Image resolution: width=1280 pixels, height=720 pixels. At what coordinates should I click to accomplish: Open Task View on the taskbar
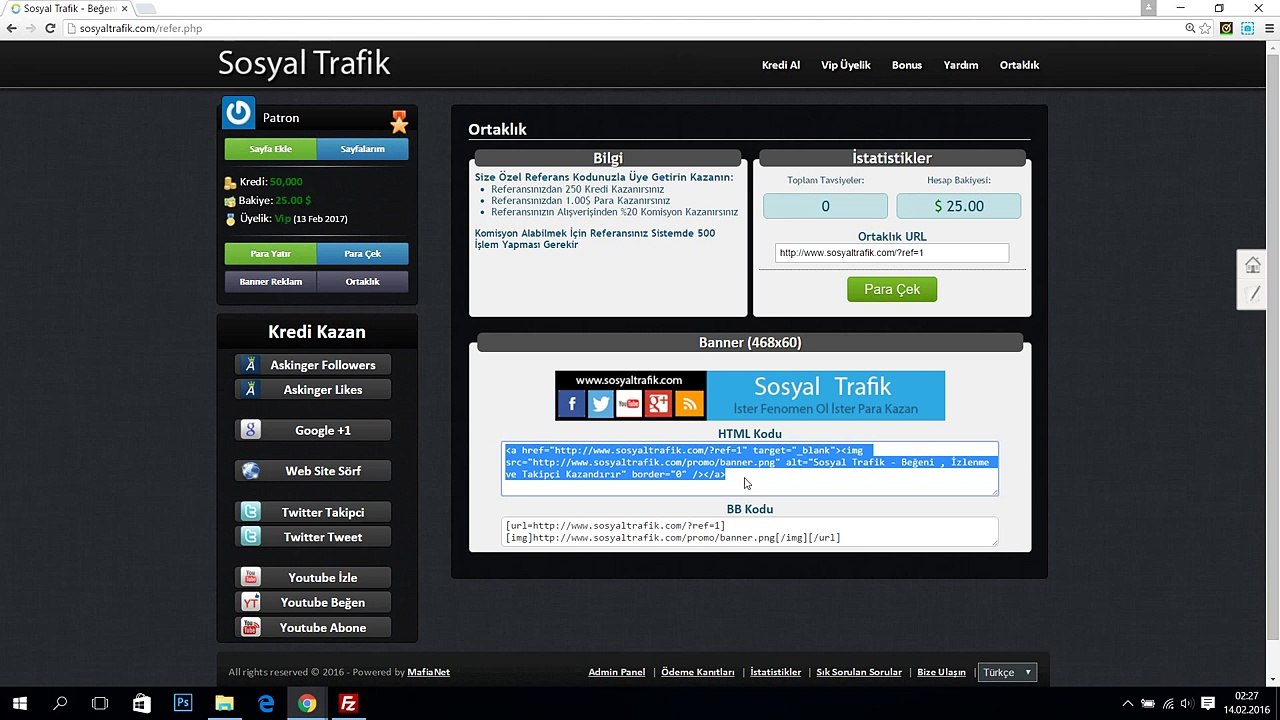[x=100, y=703]
